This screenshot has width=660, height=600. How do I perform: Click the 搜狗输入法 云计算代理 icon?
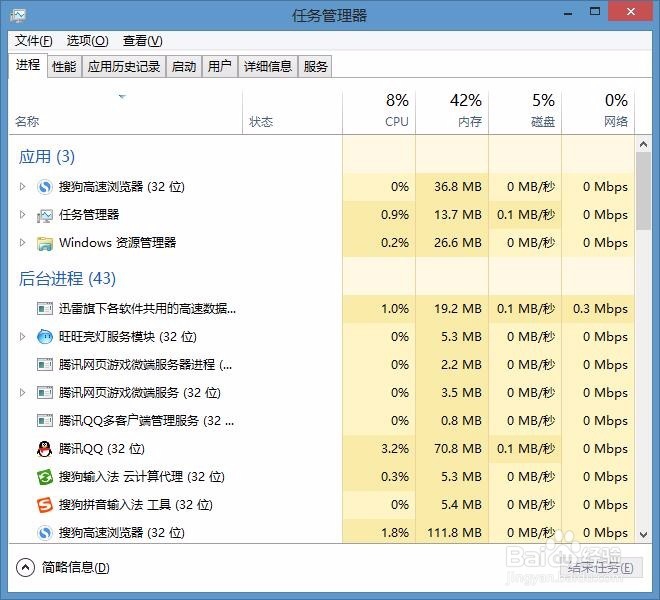point(45,477)
